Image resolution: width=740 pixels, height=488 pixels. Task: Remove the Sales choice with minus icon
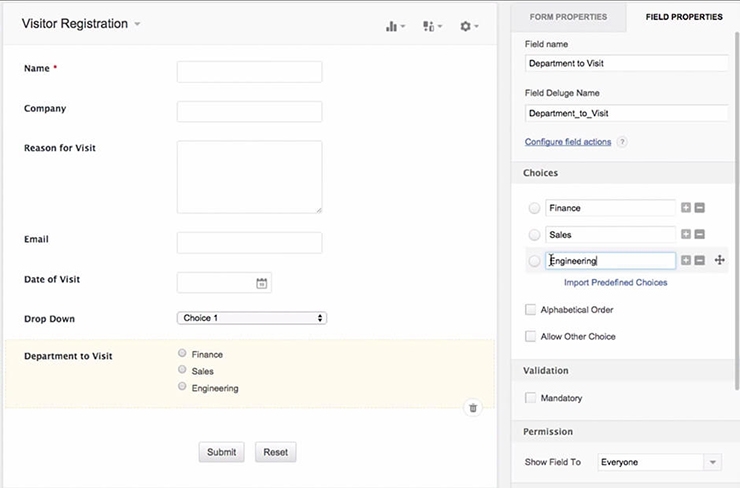pyautogui.click(x=700, y=234)
